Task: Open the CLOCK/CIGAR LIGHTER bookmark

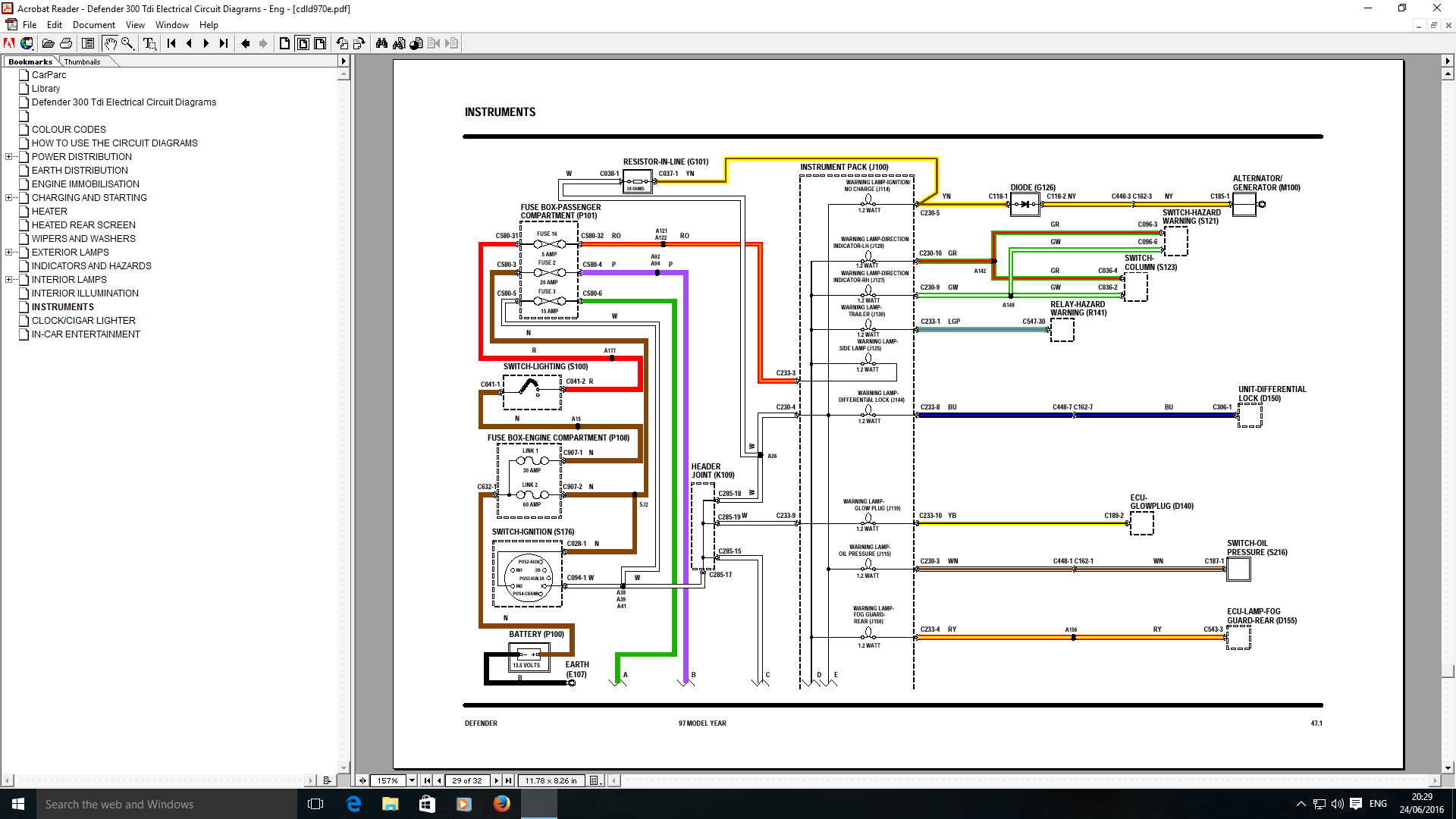Action: tap(83, 321)
